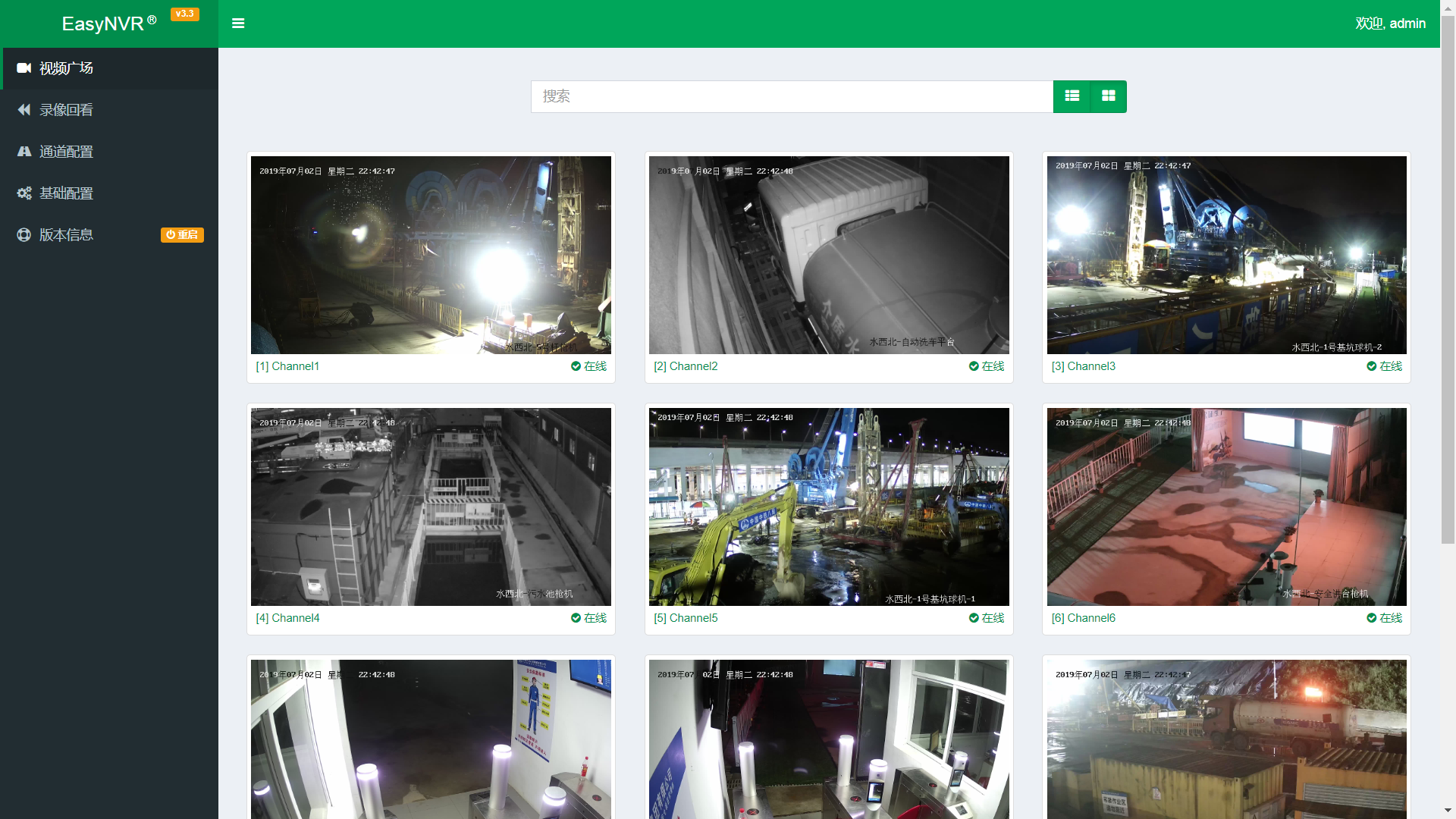Screen dimensions: 1456x819
Task: Toggle the hamburger sidebar menu icon
Action: [238, 24]
